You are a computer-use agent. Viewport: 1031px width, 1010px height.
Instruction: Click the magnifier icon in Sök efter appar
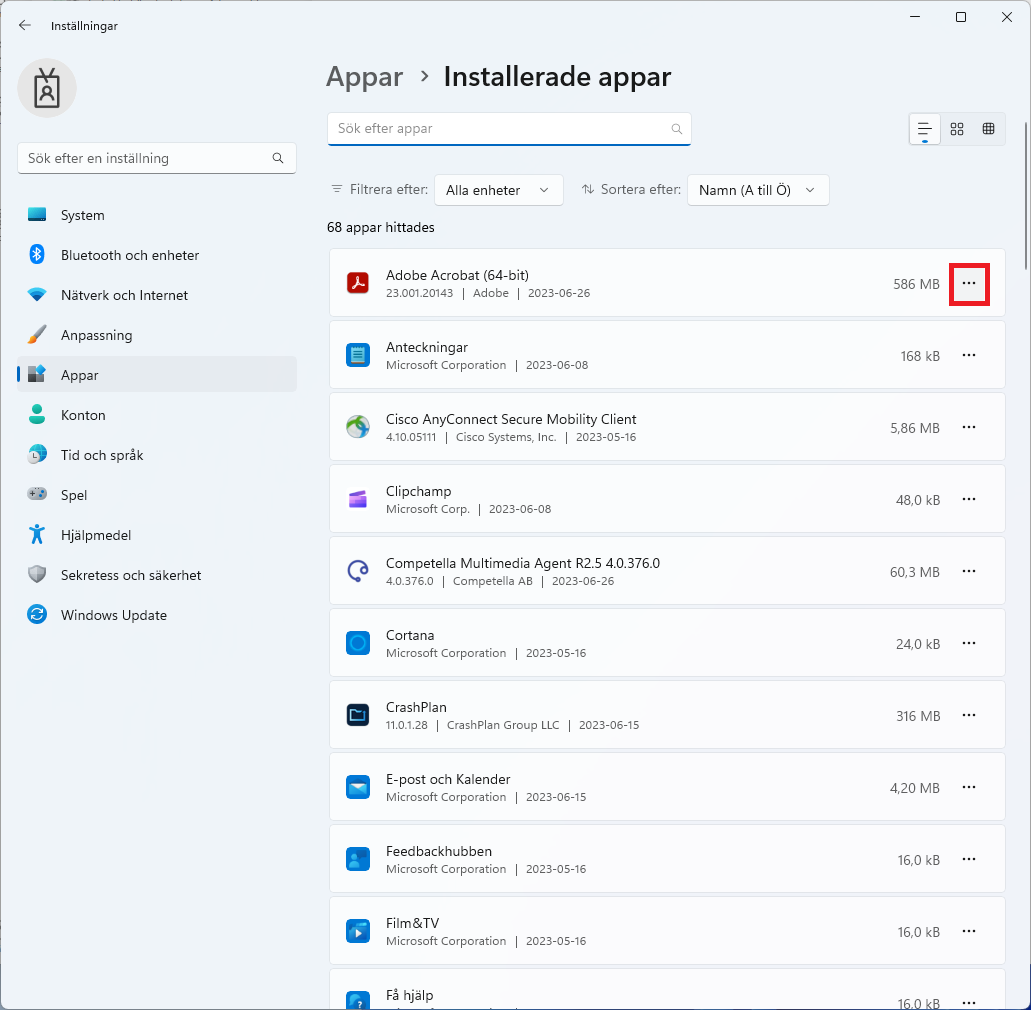click(677, 129)
